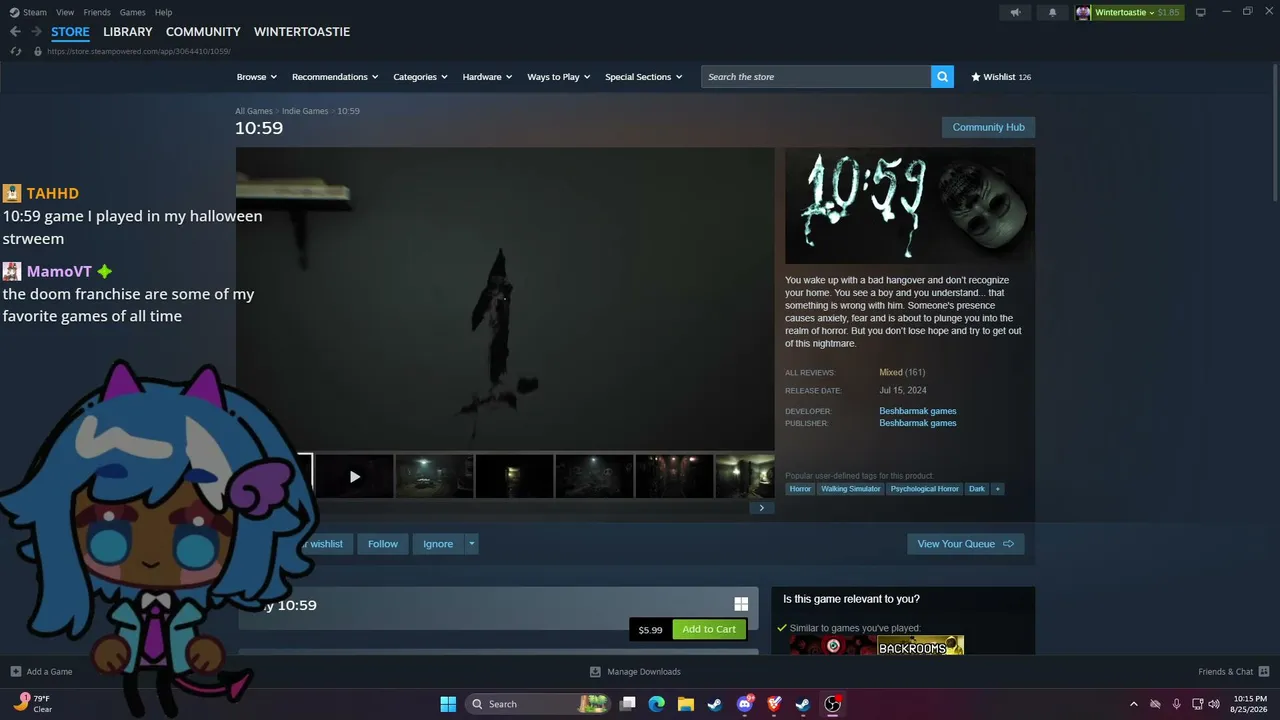Image resolution: width=1280 pixels, height=720 pixels.
Task: Advance the screenshot strip with right arrow
Action: (761, 508)
